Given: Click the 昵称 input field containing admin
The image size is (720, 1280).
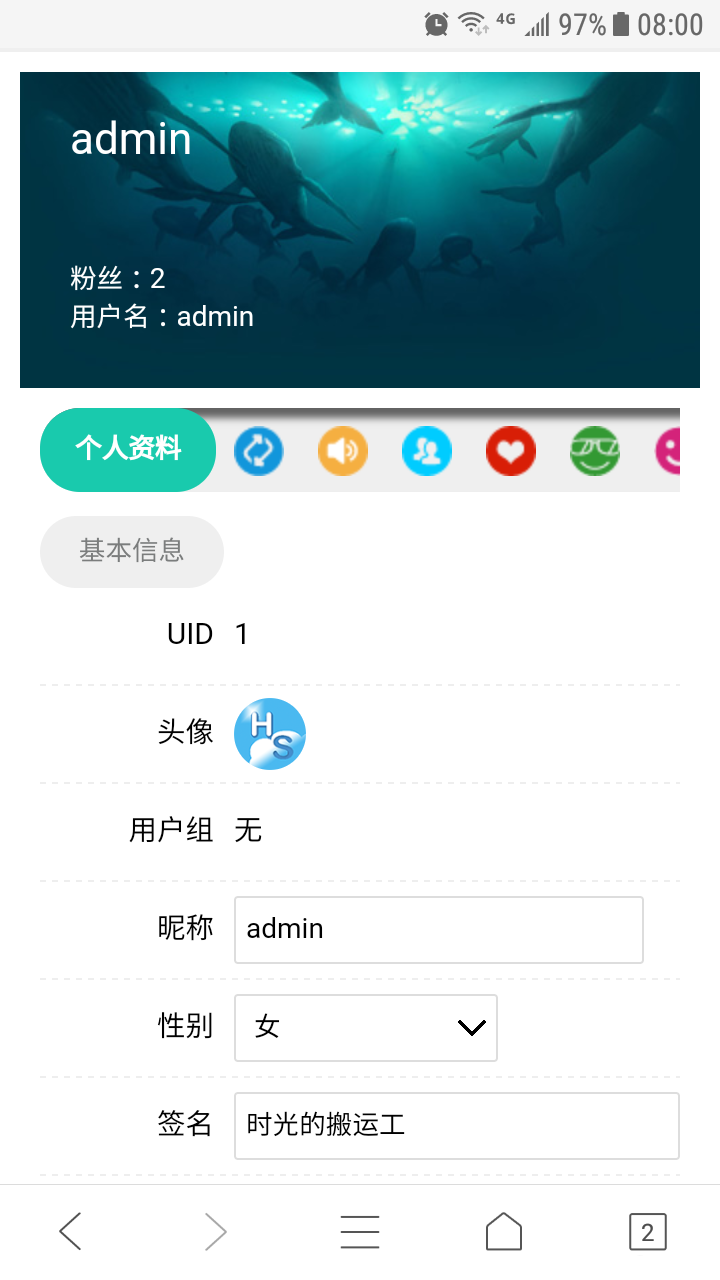Looking at the screenshot, I should (x=438, y=930).
